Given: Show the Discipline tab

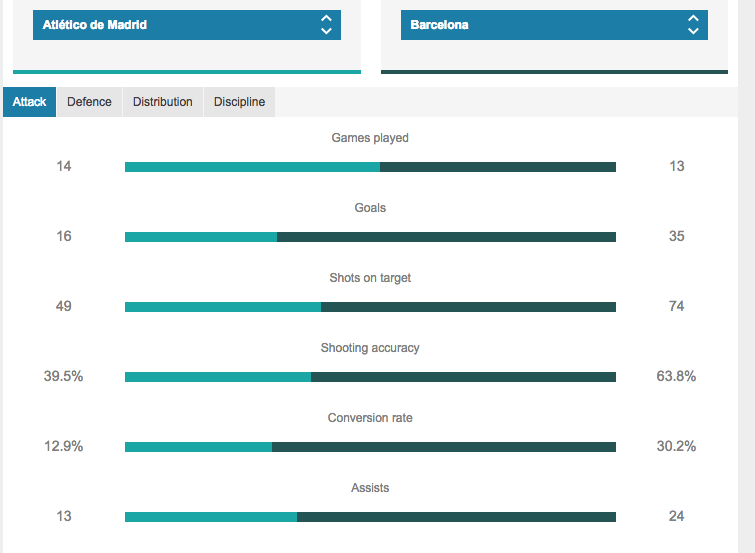Looking at the screenshot, I should pos(239,102).
